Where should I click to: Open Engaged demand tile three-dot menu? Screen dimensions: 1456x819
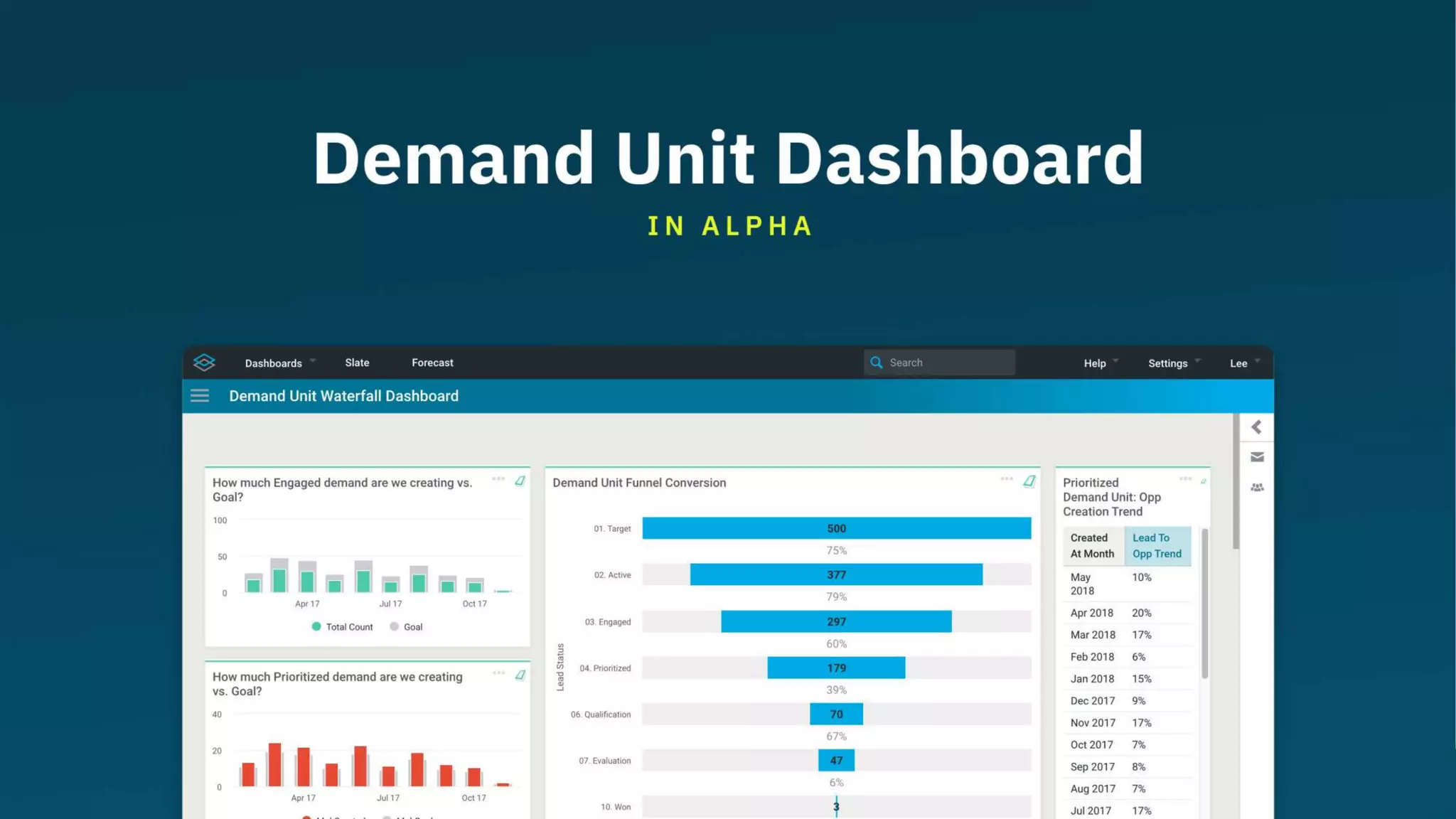498,479
